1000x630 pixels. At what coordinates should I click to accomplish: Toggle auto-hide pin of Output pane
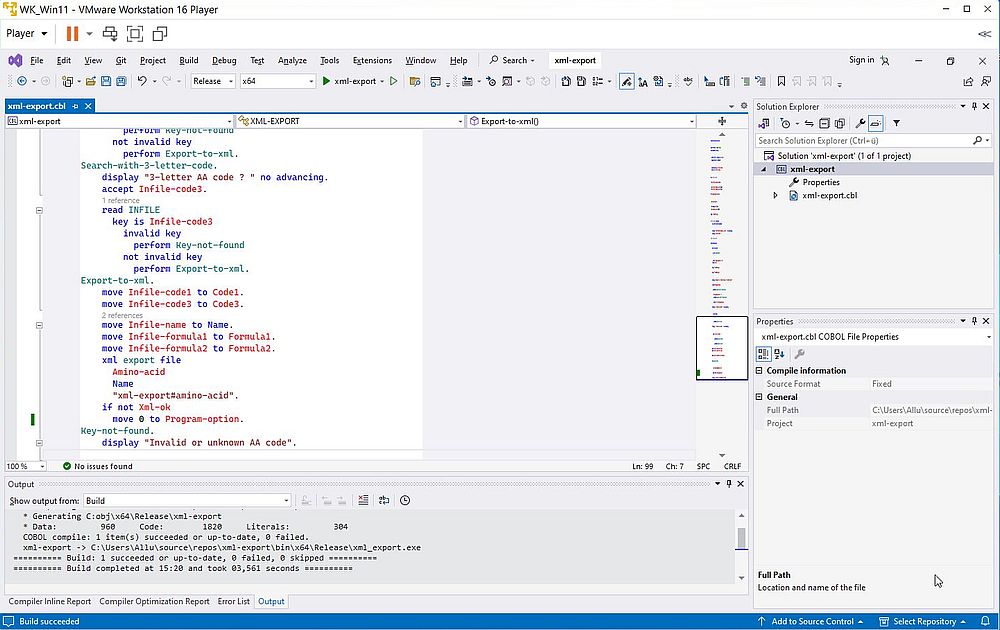coord(729,484)
